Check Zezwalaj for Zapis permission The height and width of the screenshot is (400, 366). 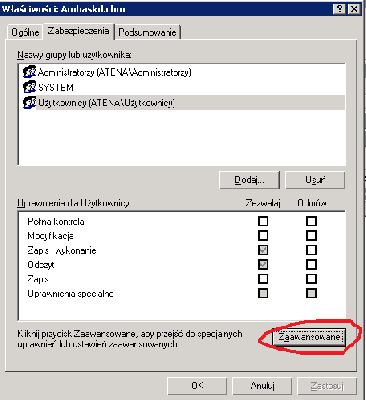263,279
